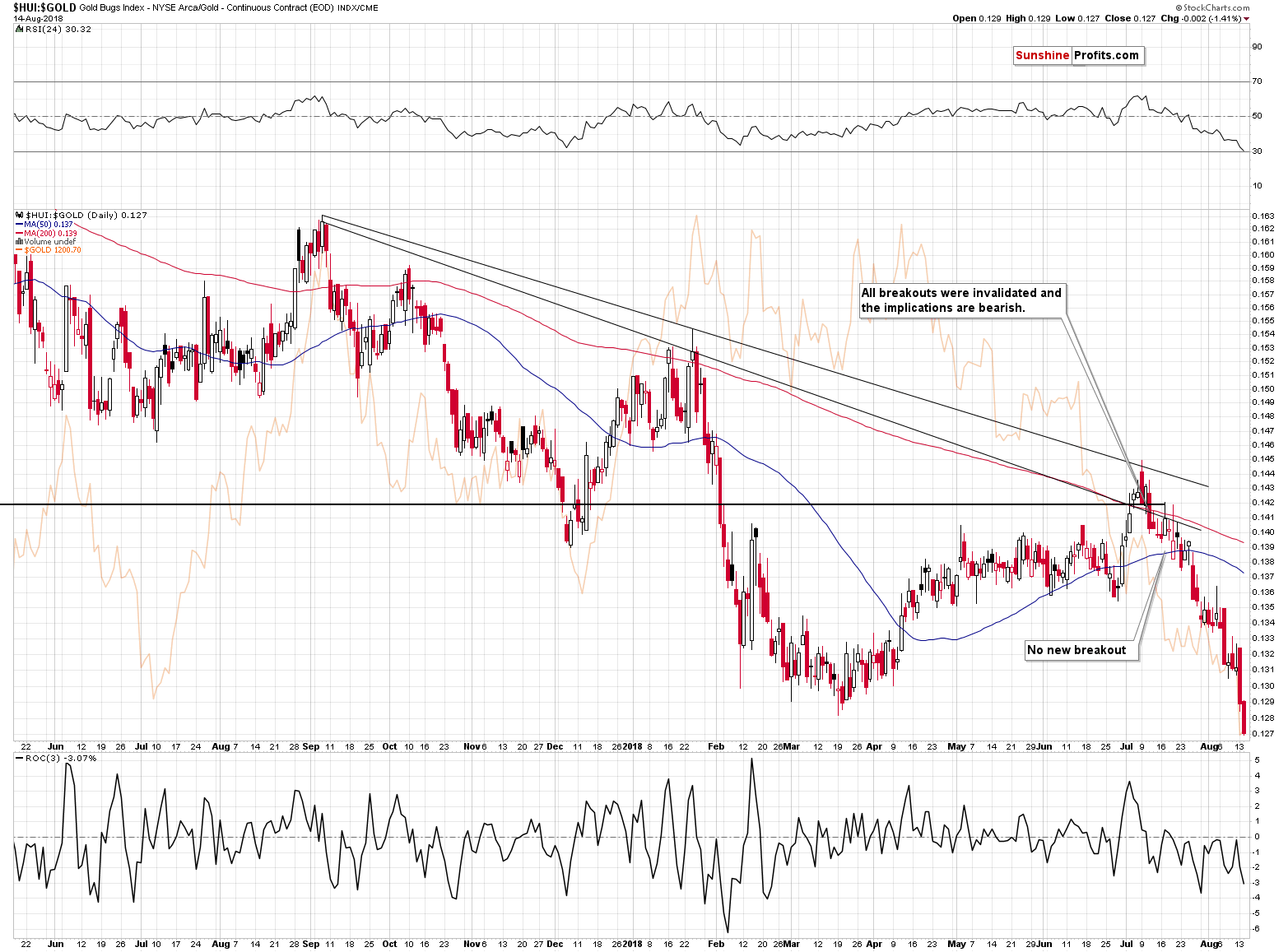Click the ROC(3) legend line marker
This screenshot has height=952, width=1288.
coord(20,759)
